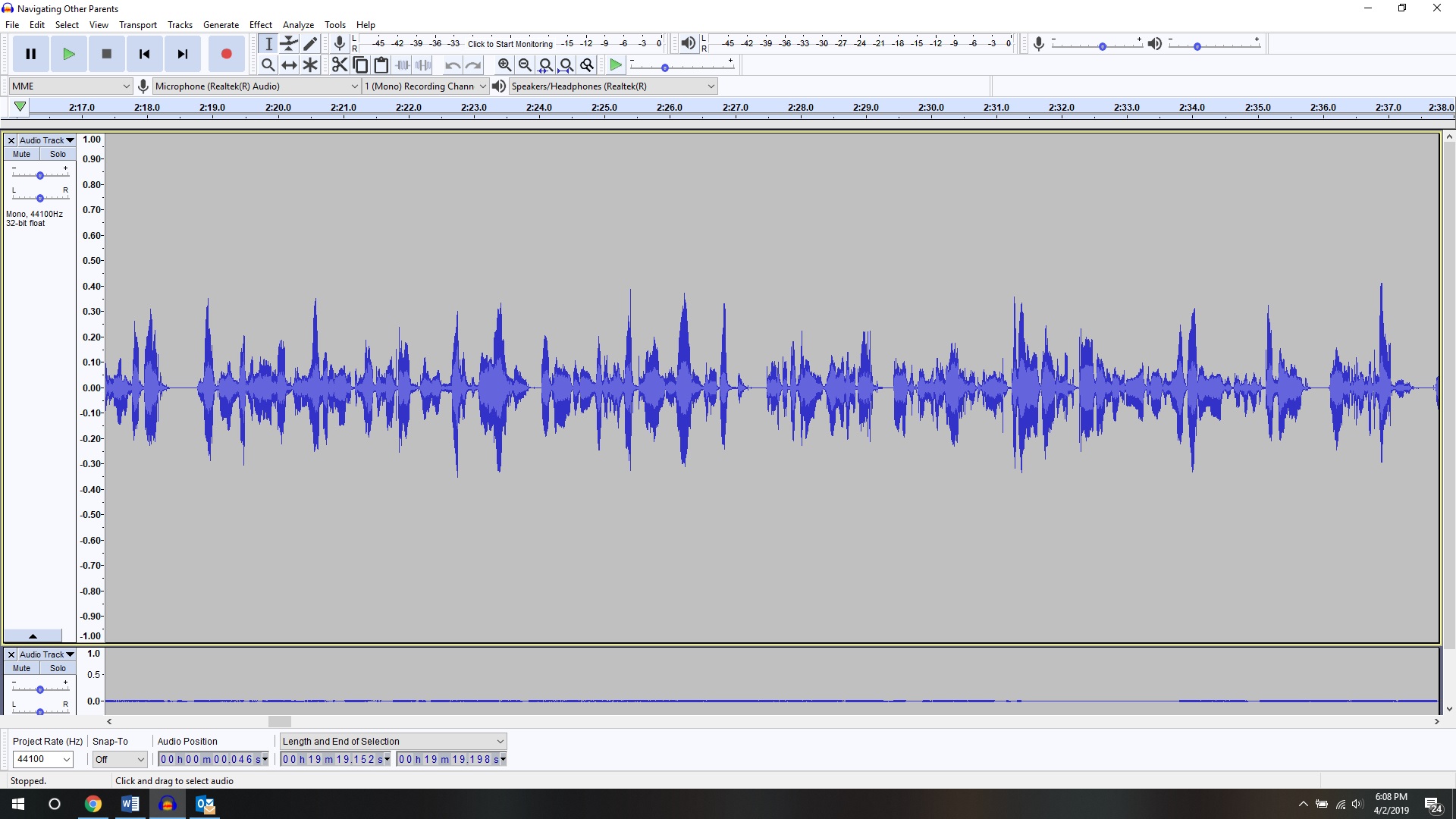The width and height of the screenshot is (1456, 819).
Task: Open the Effect menu
Action: pos(261,25)
